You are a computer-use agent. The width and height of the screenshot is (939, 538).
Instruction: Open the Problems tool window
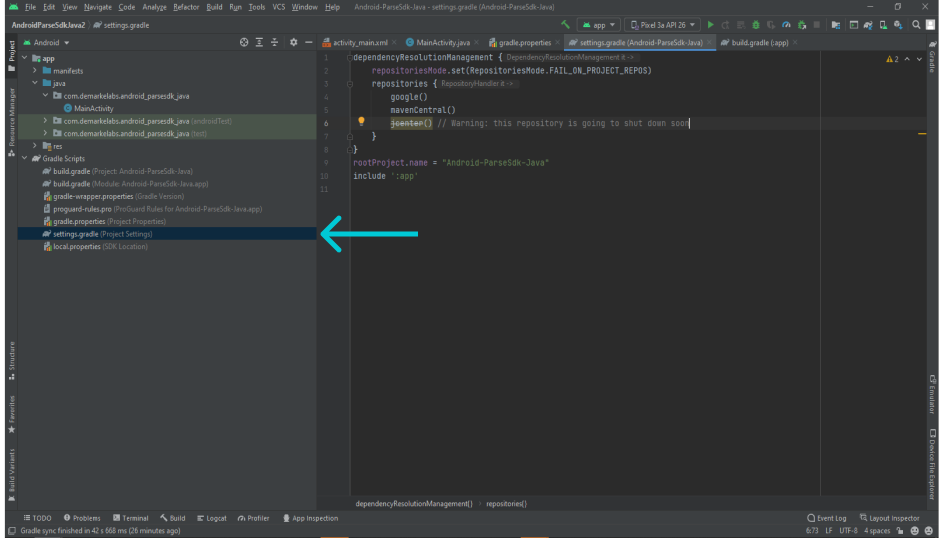(82, 518)
